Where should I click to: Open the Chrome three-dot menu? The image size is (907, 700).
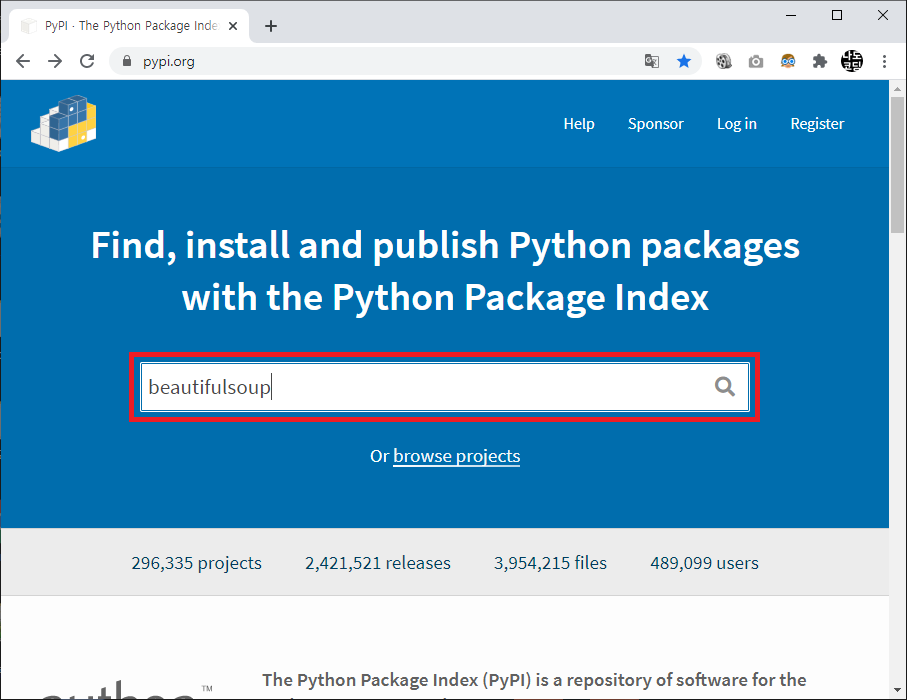[x=884, y=61]
